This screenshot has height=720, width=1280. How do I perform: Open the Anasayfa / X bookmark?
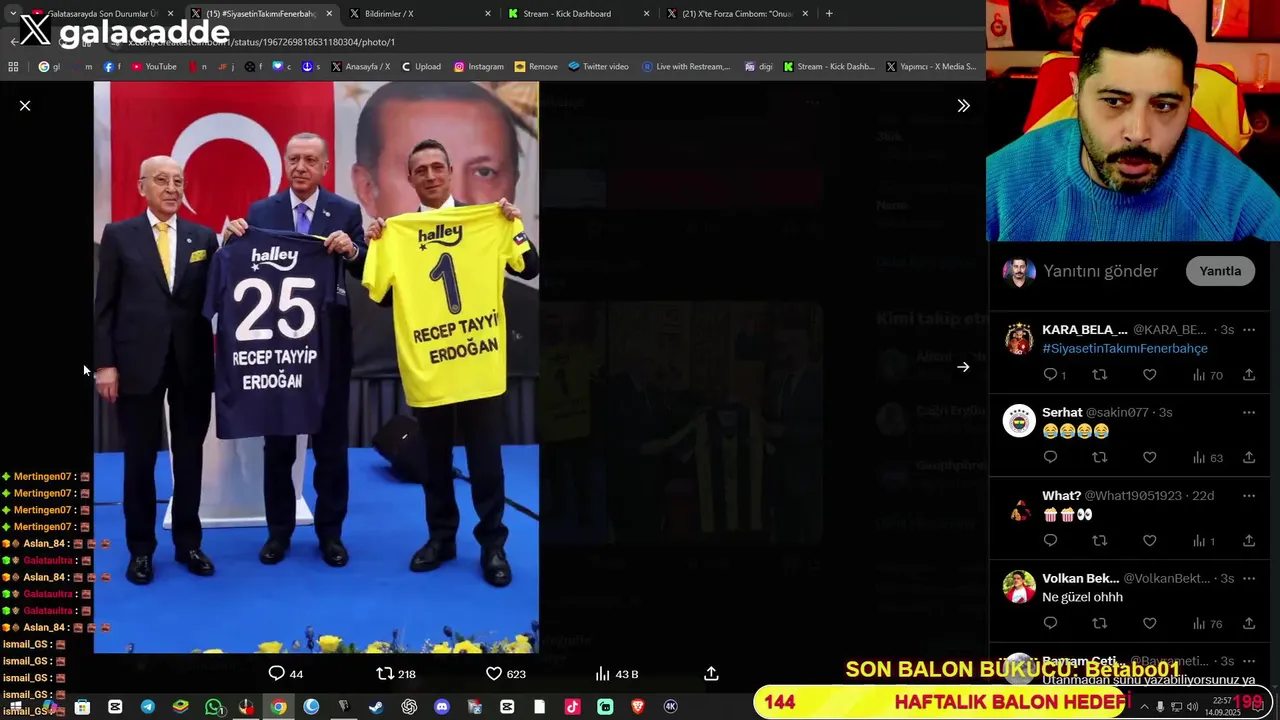point(361,67)
